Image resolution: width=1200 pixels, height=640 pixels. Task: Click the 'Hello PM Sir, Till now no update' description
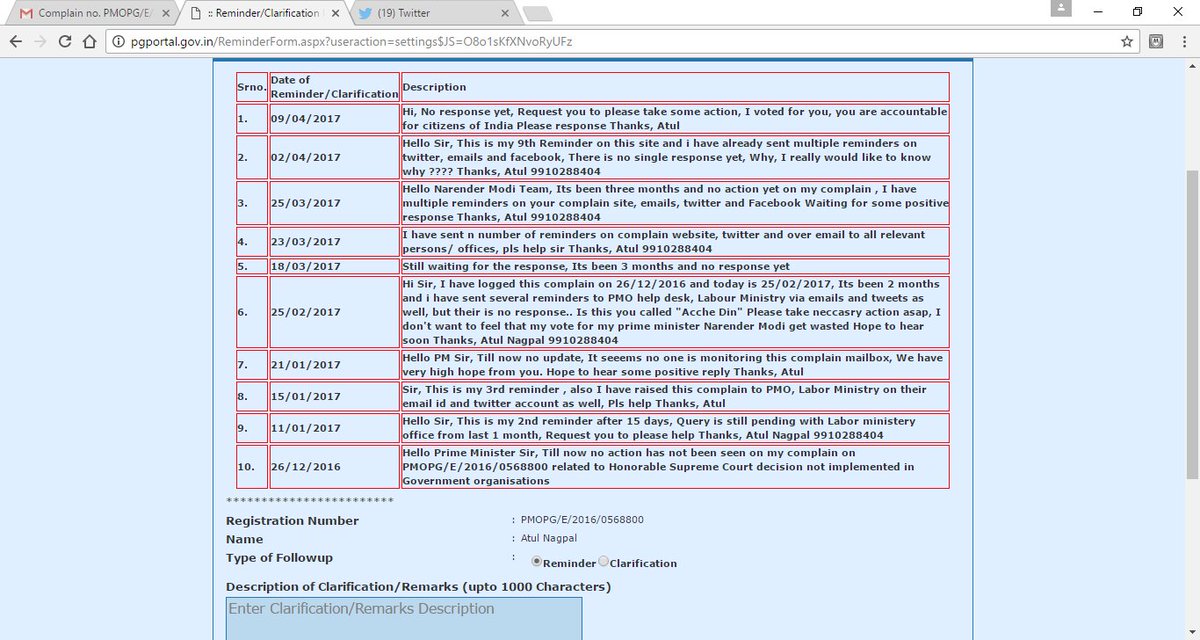click(675, 364)
